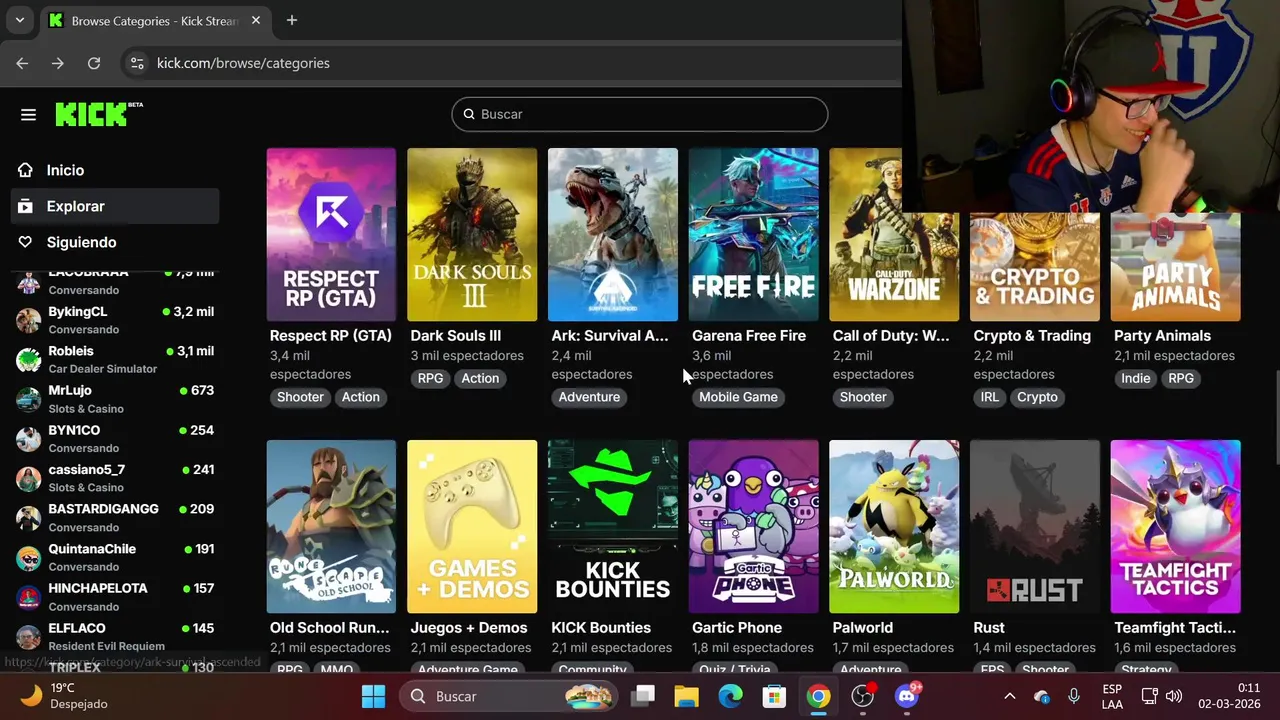Click the Shooter tag under Respect RP

tap(300, 397)
